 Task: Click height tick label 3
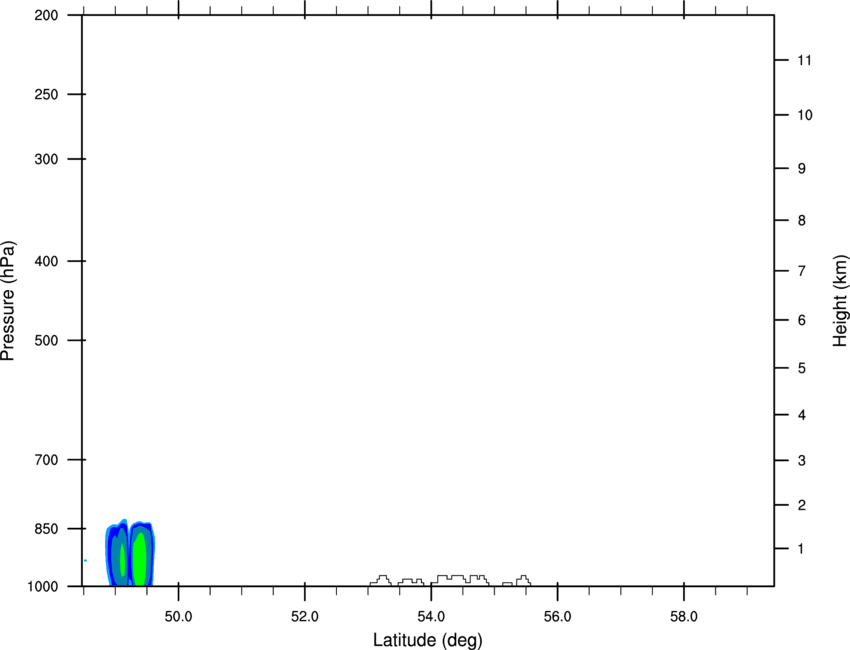click(x=802, y=460)
